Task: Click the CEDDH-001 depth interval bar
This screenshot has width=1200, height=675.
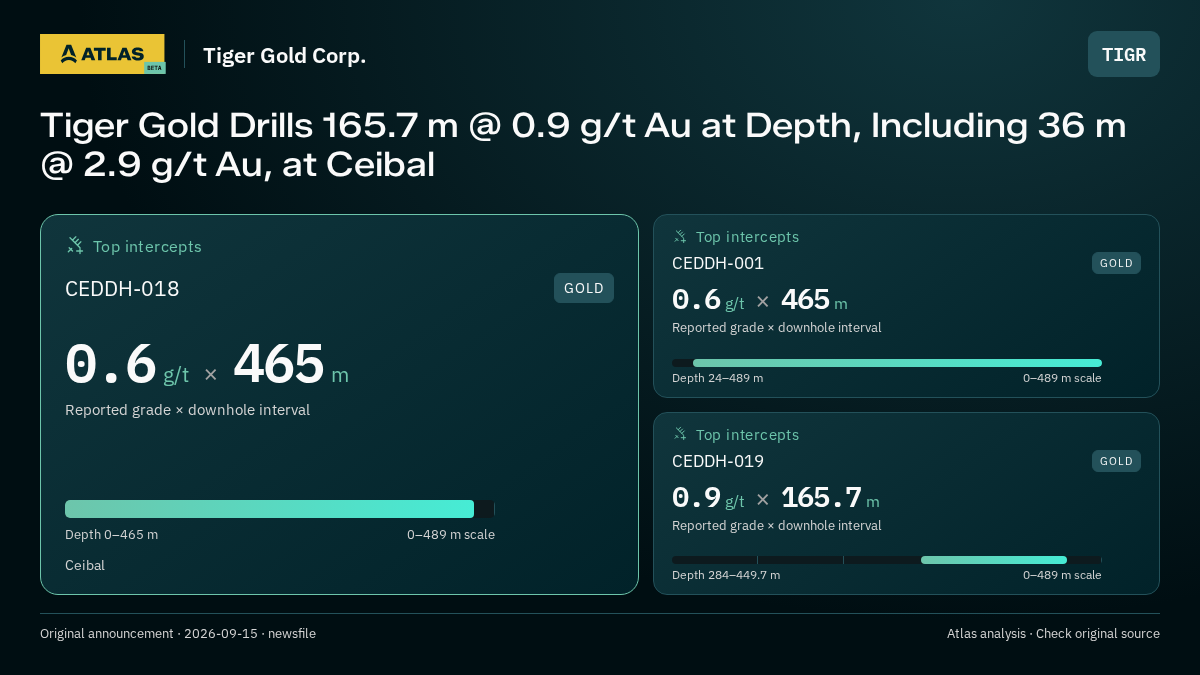Action: point(887,363)
